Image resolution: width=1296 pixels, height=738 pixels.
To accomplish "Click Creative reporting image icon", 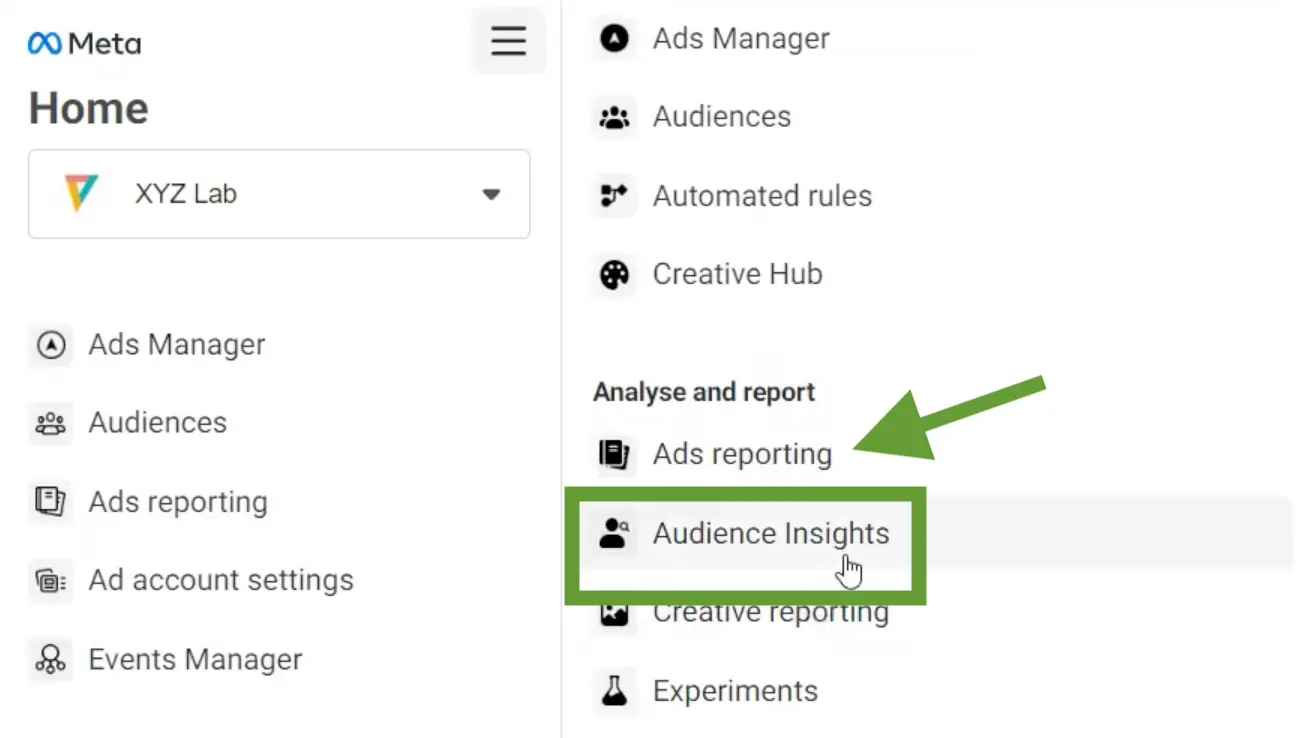I will [614, 613].
